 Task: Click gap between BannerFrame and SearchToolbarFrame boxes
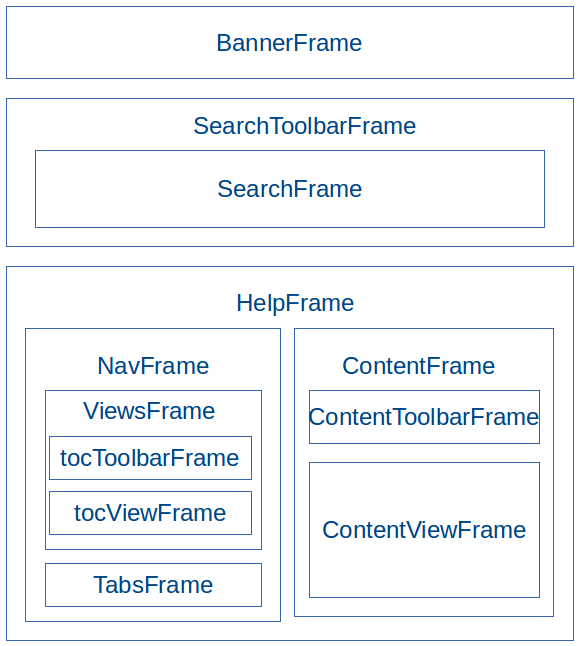click(290, 89)
